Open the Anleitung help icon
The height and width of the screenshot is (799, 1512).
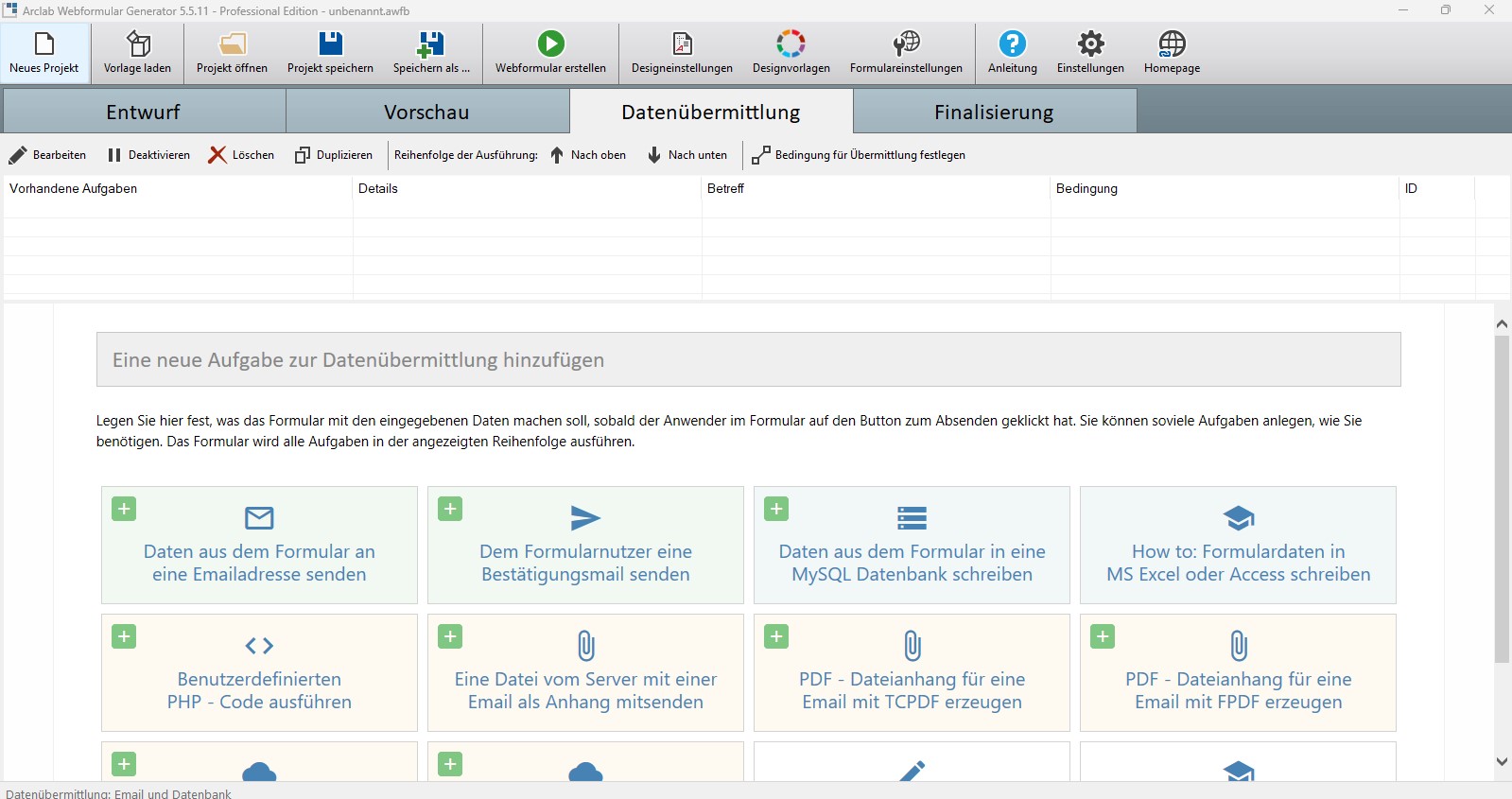coord(1012,44)
